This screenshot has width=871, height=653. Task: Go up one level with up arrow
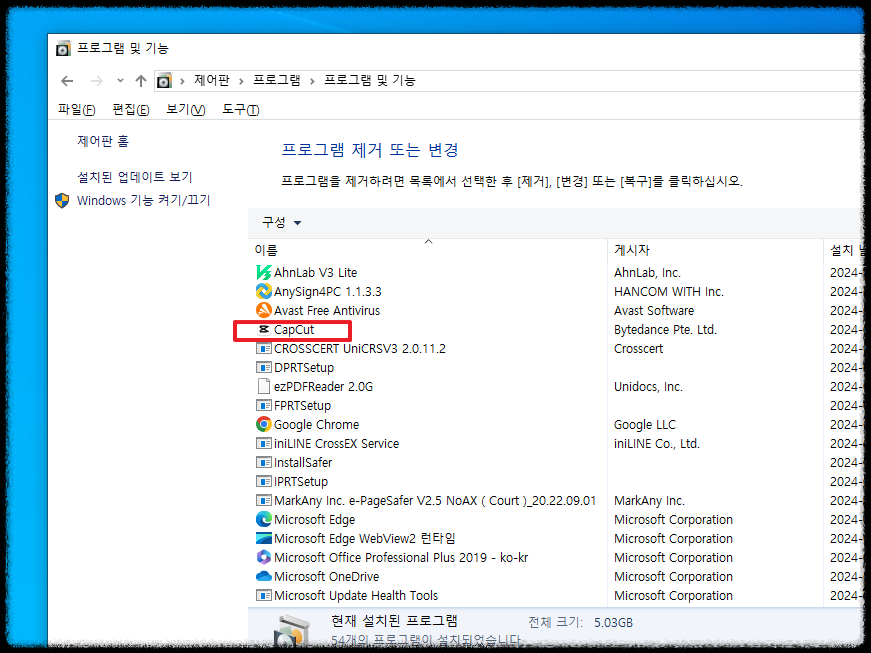(x=141, y=81)
